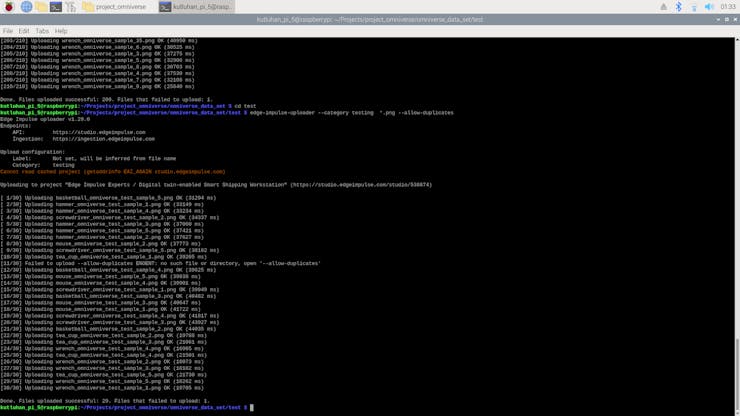
Task: Click the '[21/30] Uploading basketball' sample_2 line
Action: click(x=108, y=329)
